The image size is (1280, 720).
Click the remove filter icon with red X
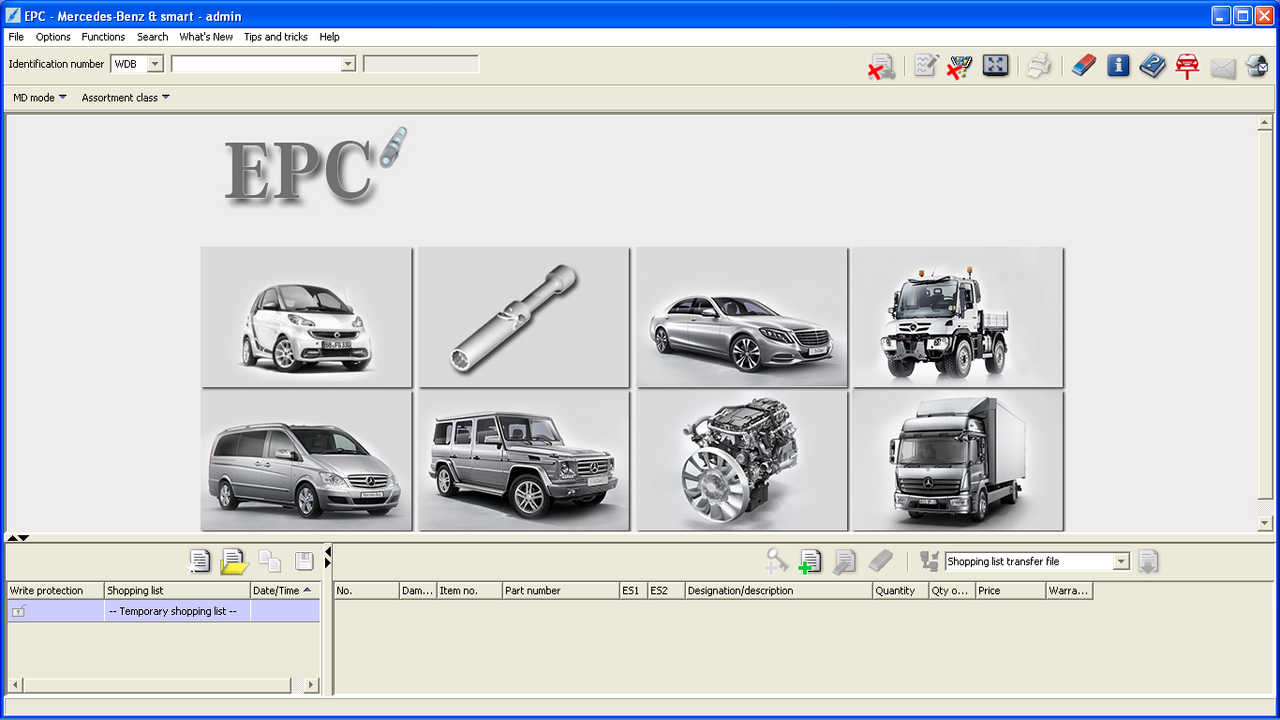coord(959,67)
